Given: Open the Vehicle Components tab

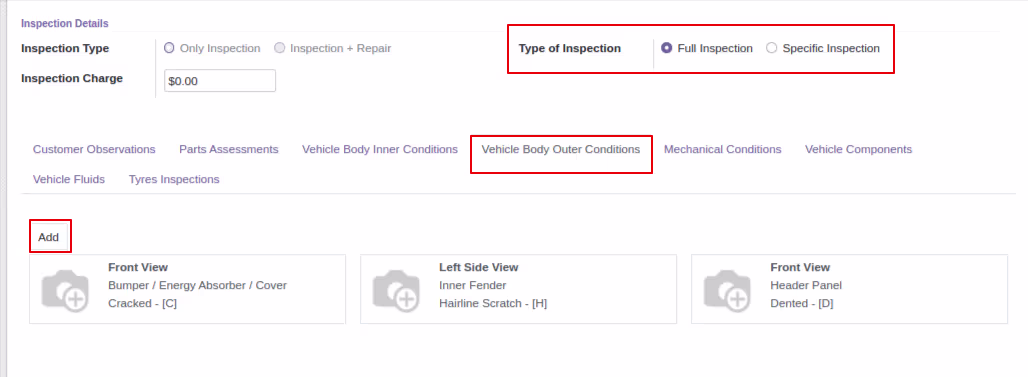Looking at the screenshot, I should coord(858,149).
